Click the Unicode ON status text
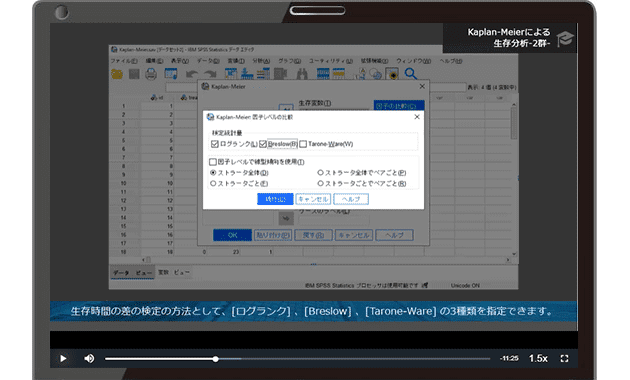 (465, 286)
